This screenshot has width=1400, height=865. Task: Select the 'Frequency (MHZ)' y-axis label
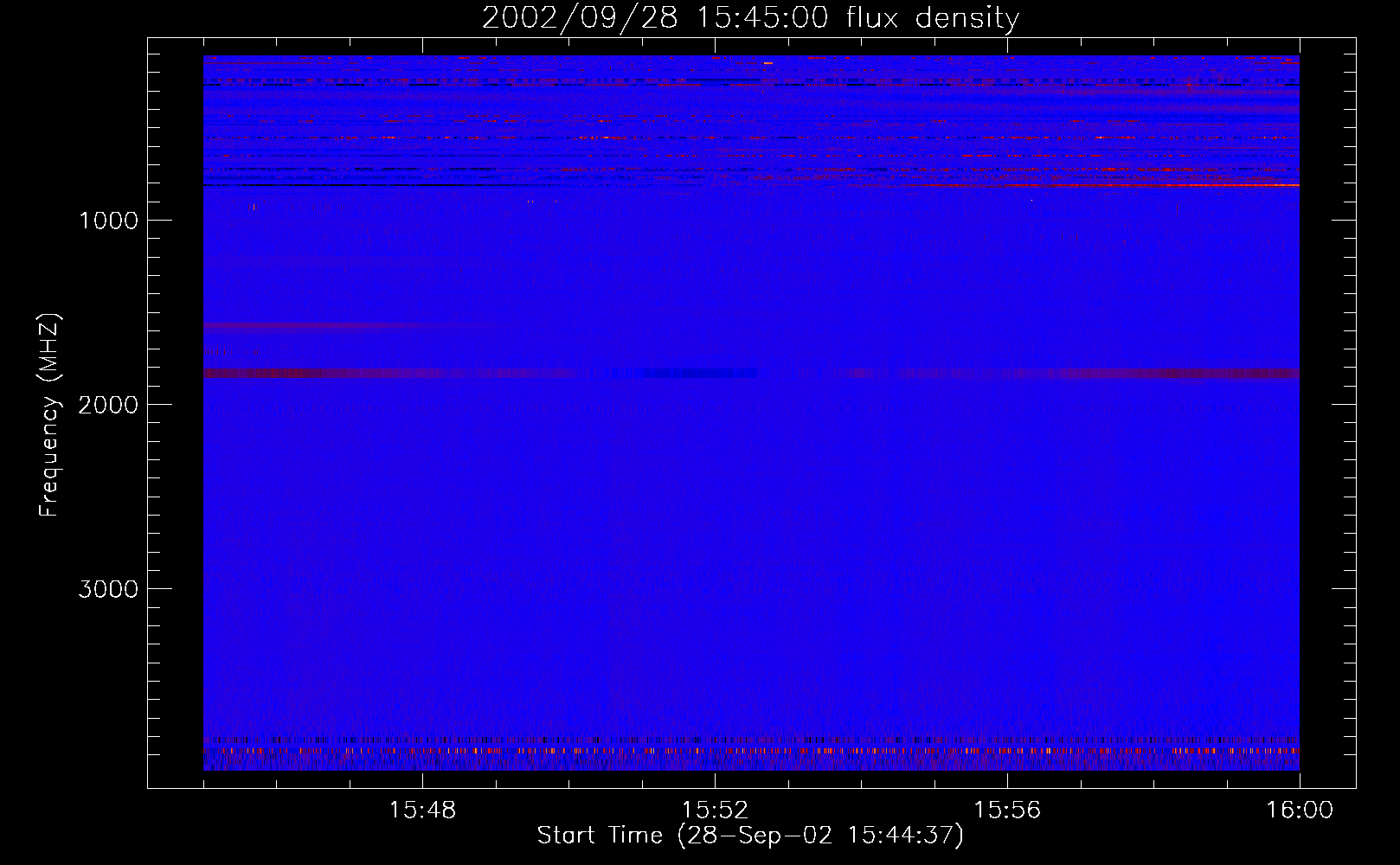[x=49, y=415]
